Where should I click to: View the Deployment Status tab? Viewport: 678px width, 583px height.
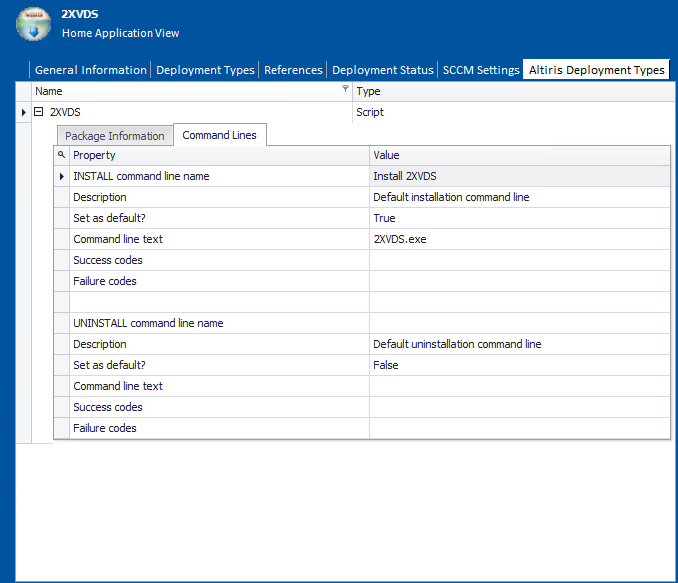coord(383,70)
